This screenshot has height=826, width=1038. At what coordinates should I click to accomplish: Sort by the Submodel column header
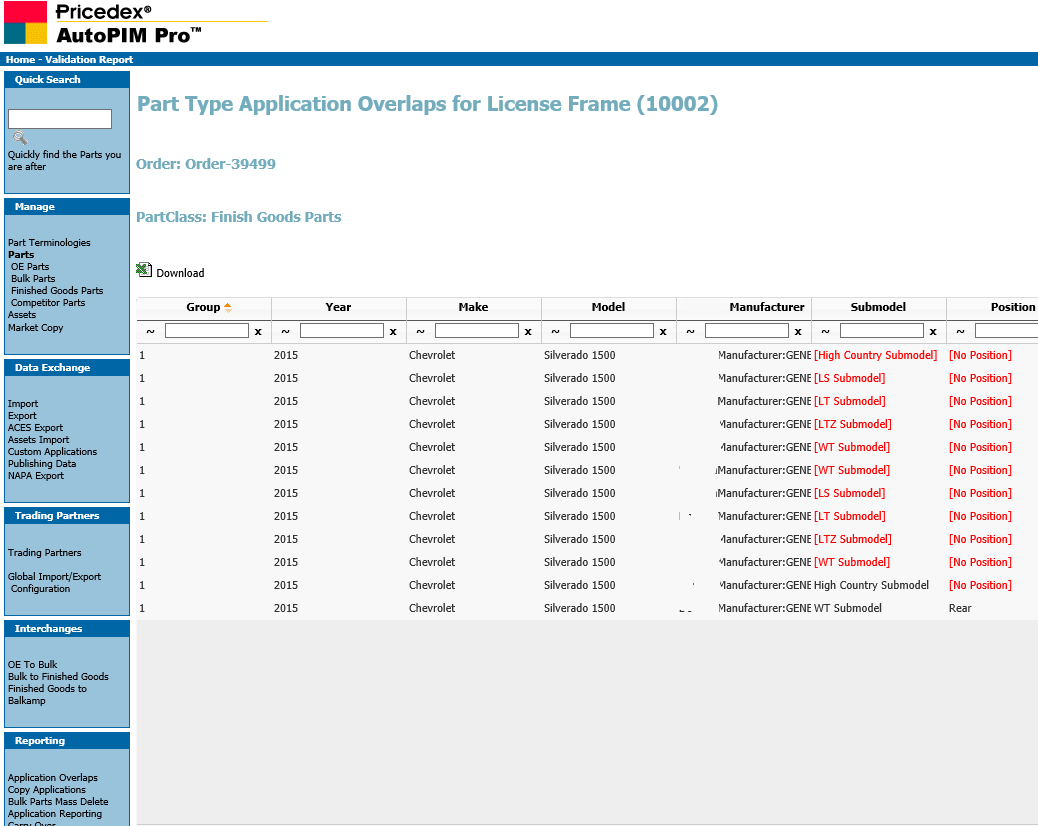[878, 307]
